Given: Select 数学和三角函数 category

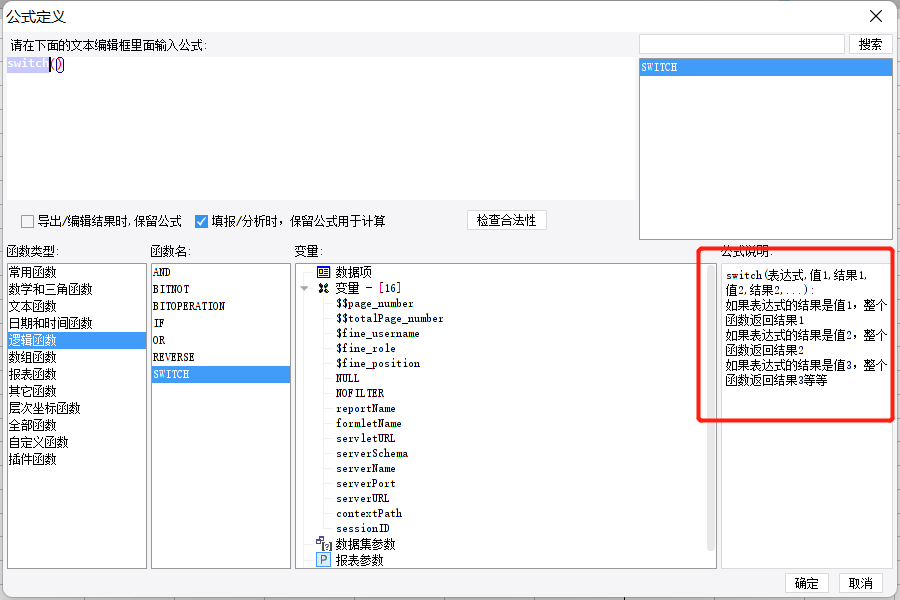Looking at the screenshot, I should point(77,289).
